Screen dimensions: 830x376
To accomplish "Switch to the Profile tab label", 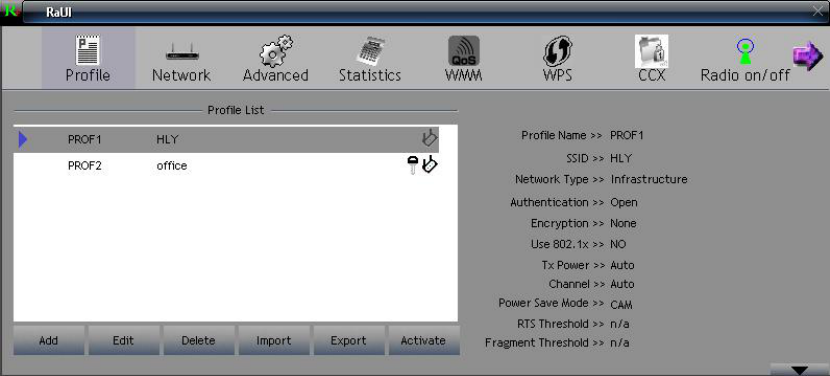I will (88, 75).
